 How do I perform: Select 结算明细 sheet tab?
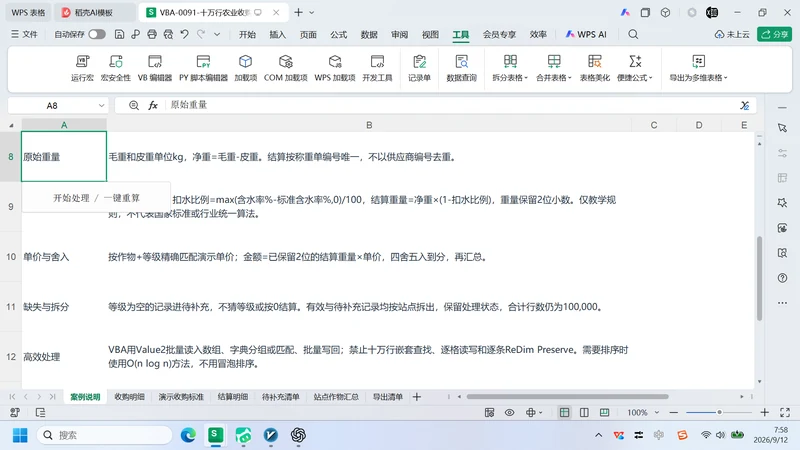pyautogui.click(x=233, y=396)
